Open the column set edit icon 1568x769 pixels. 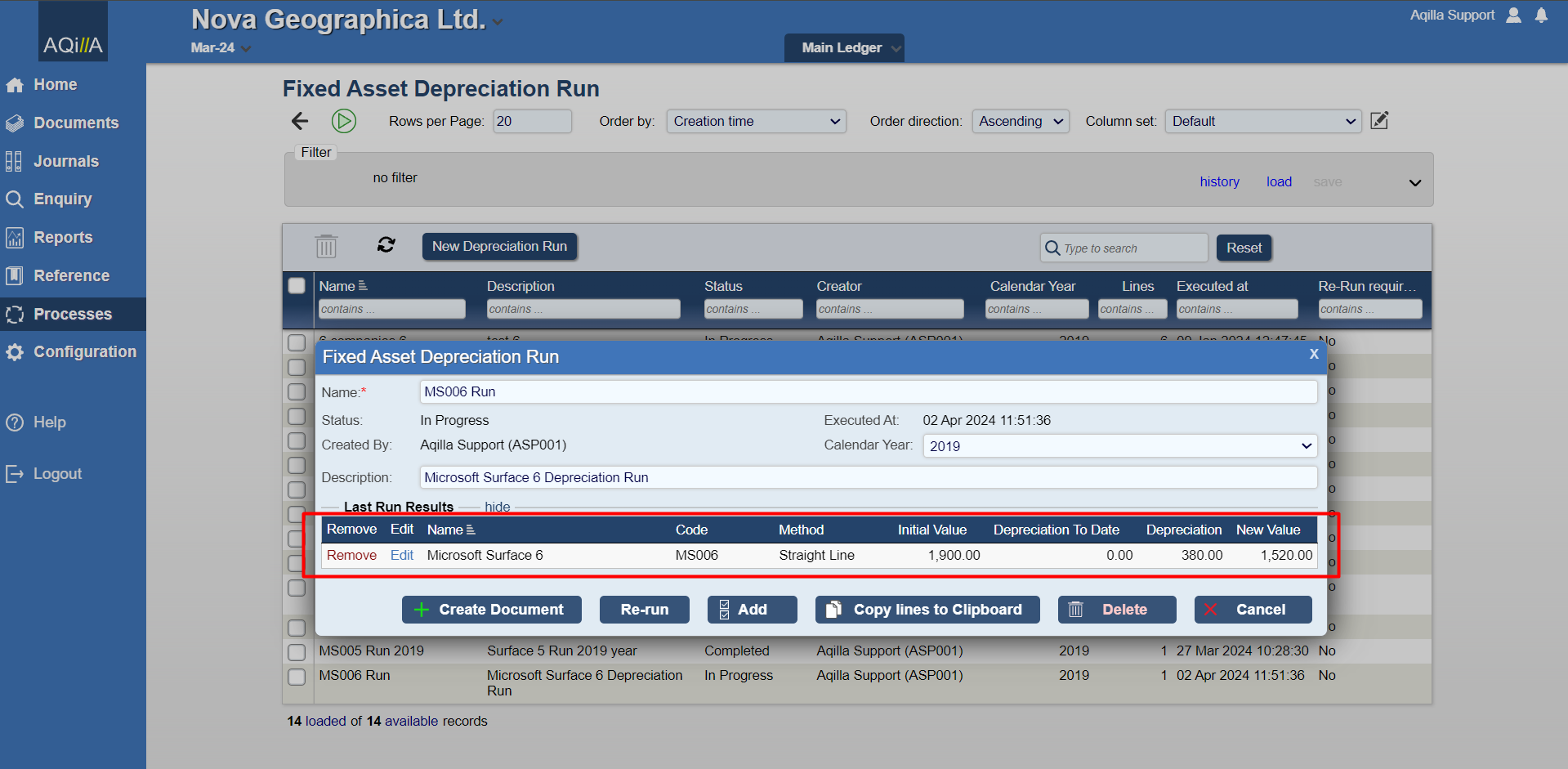click(x=1379, y=121)
